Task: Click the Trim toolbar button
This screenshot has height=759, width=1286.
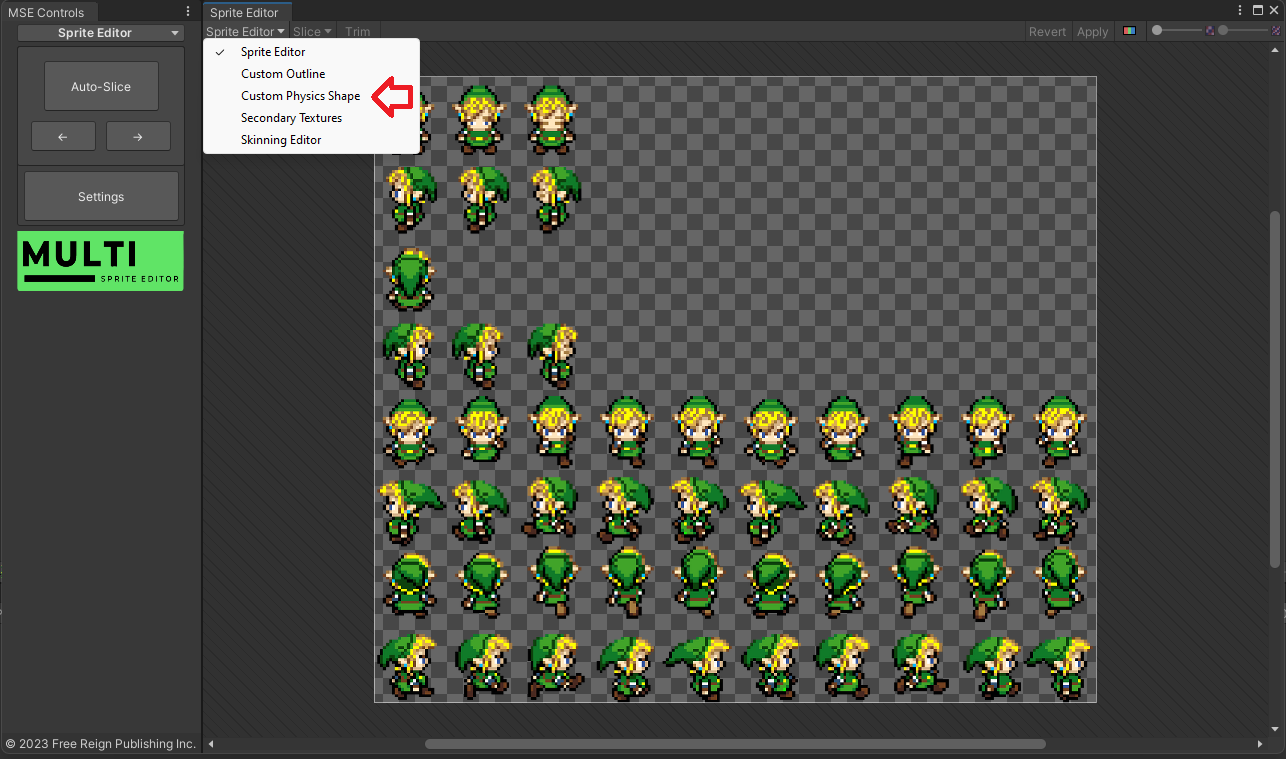Action: tap(357, 32)
